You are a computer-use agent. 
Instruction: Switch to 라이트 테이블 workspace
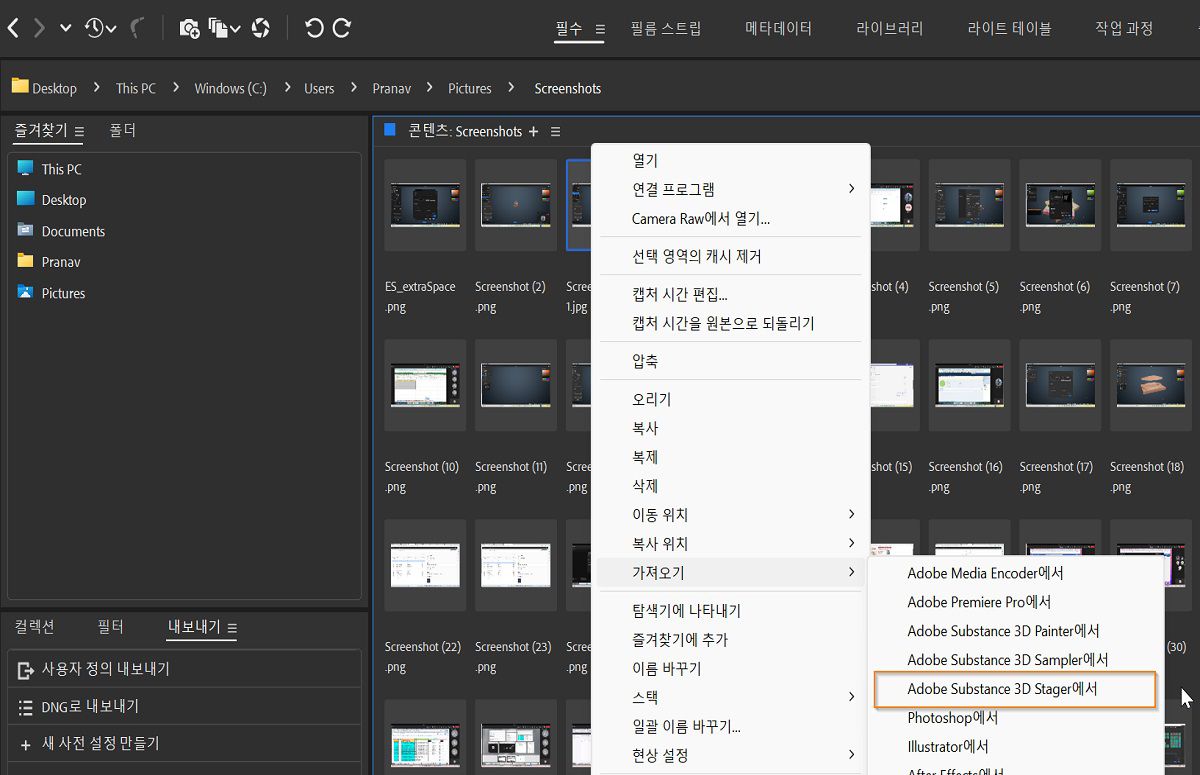coord(1010,28)
